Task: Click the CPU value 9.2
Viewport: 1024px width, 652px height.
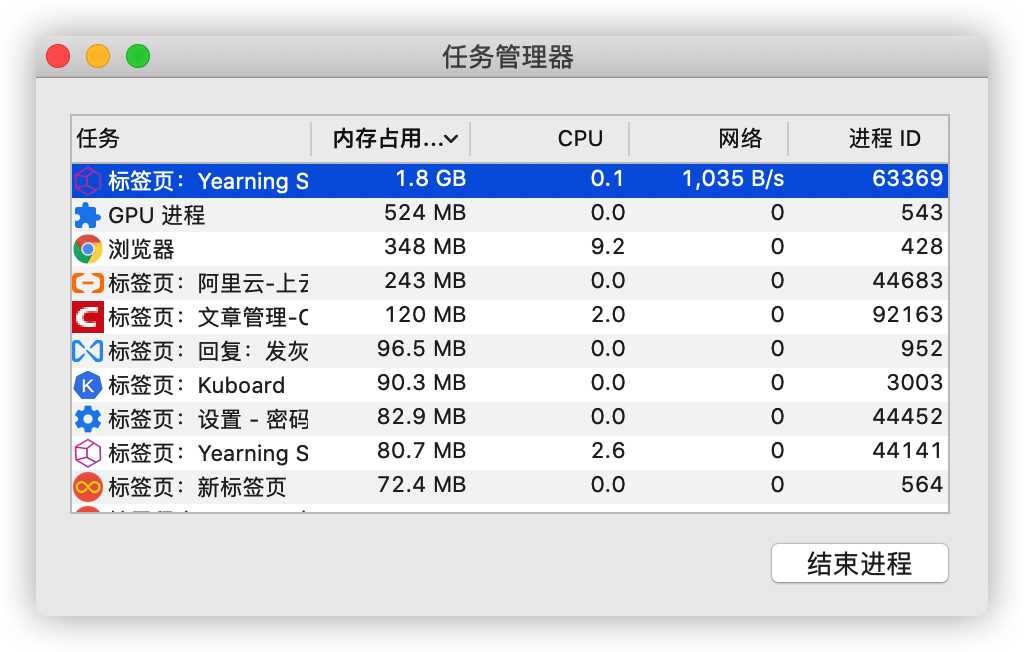Action: tap(608, 246)
